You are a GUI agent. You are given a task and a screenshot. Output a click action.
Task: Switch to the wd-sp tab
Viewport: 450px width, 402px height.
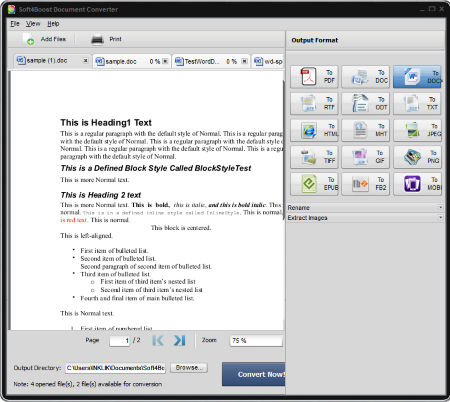(268, 62)
